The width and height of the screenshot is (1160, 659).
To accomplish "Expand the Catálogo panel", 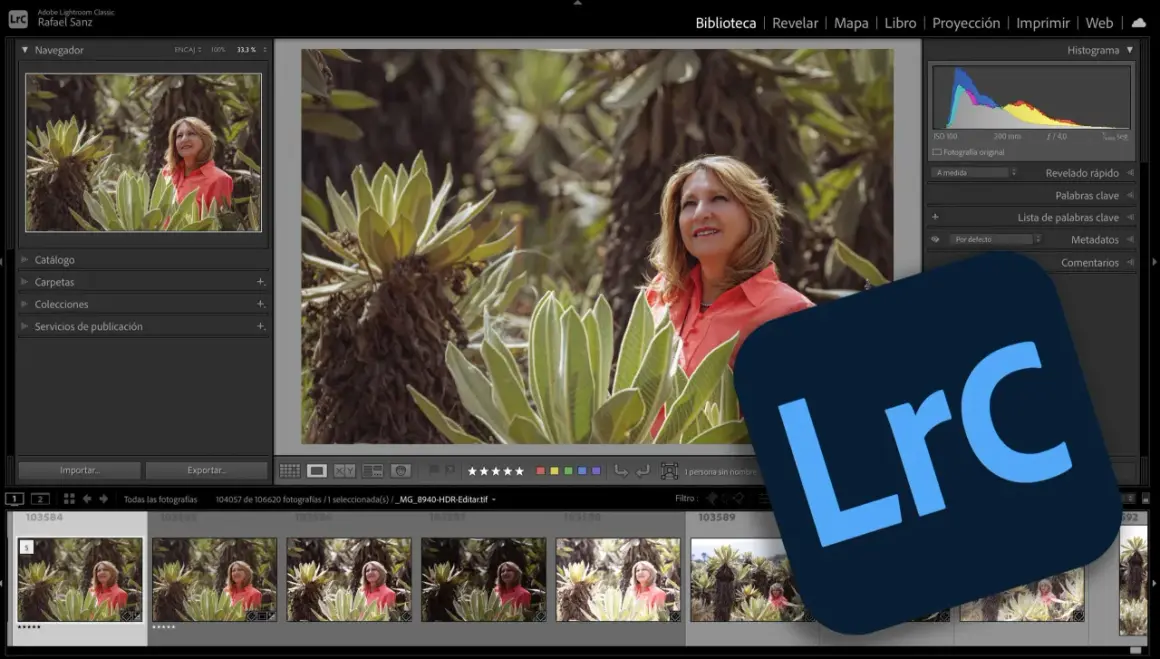I will point(24,260).
